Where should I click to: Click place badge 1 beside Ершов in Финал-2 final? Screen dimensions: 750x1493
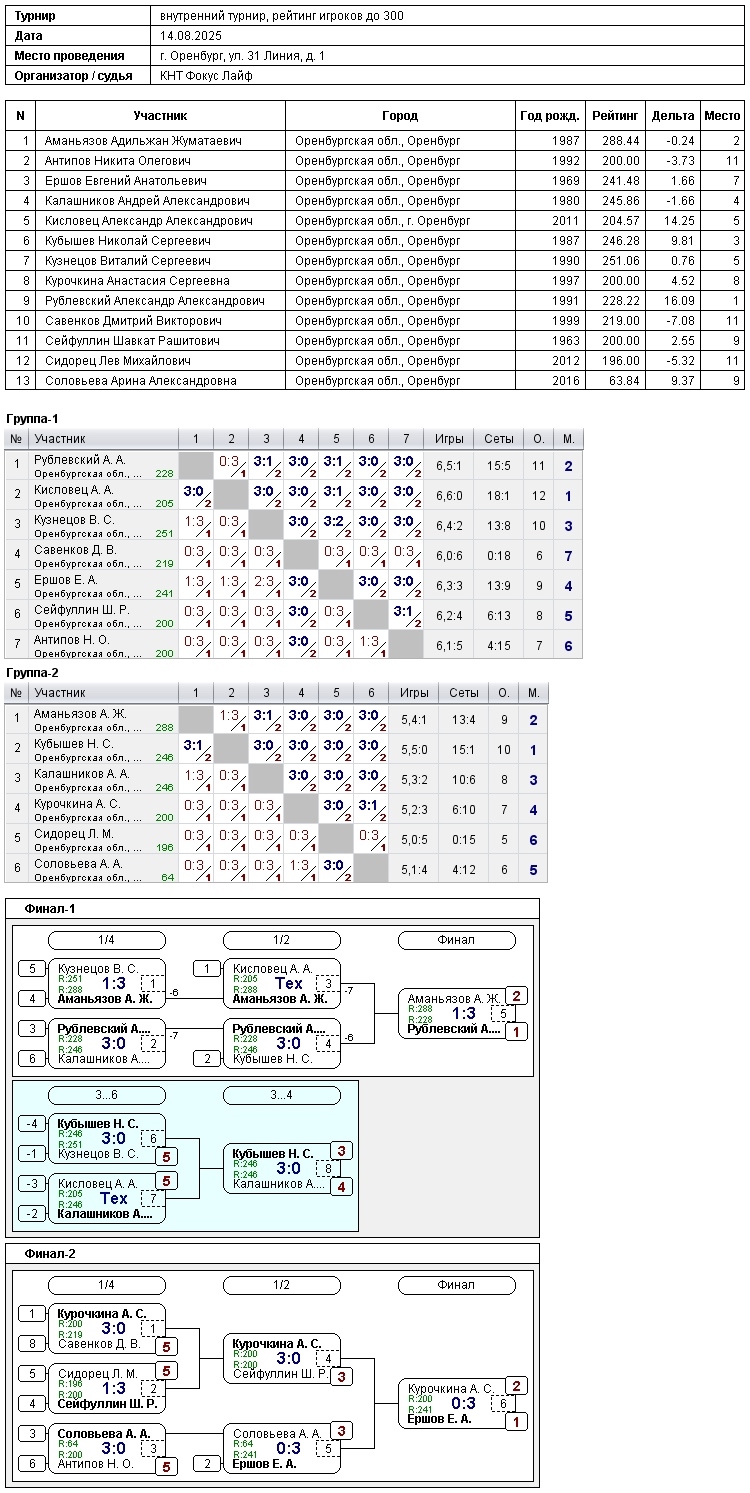[516, 1421]
